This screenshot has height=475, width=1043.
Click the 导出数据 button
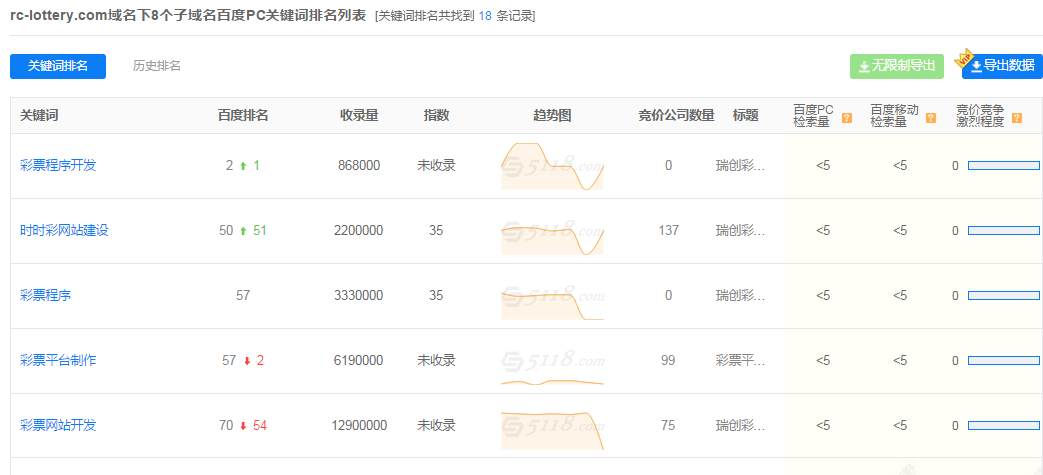point(1002,66)
